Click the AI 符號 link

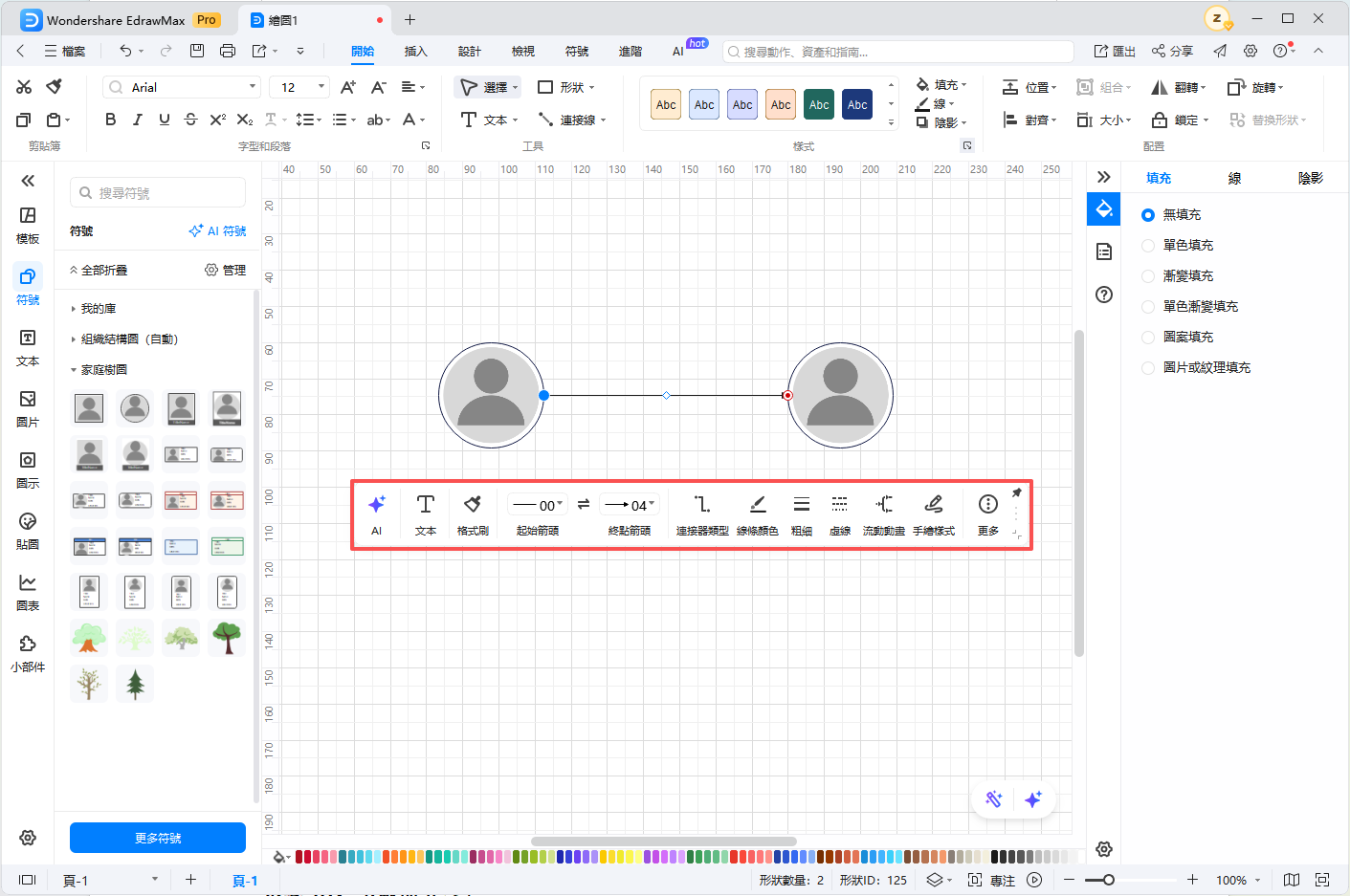[x=218, y=231]
